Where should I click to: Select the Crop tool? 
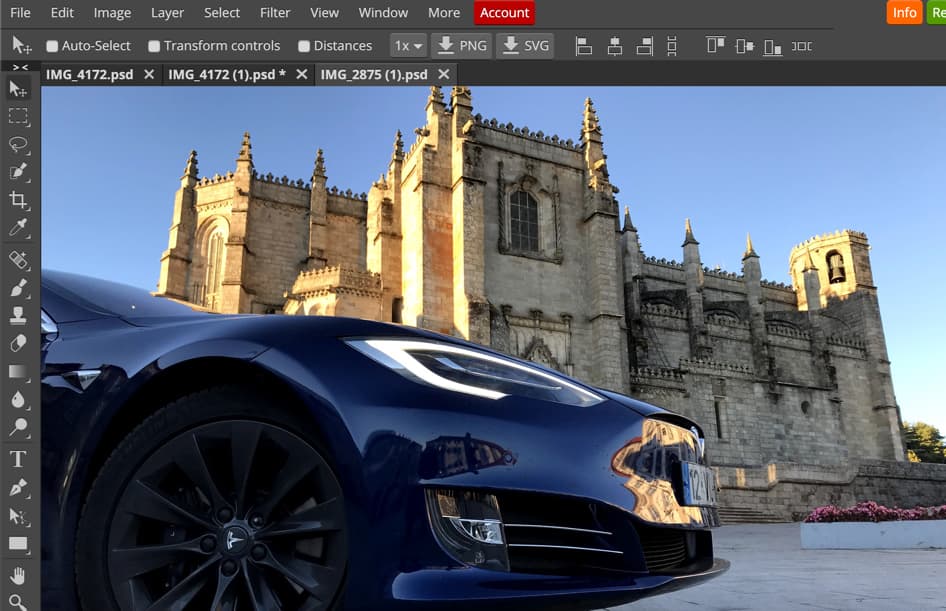pyautogui.click(x=18, y=199)
